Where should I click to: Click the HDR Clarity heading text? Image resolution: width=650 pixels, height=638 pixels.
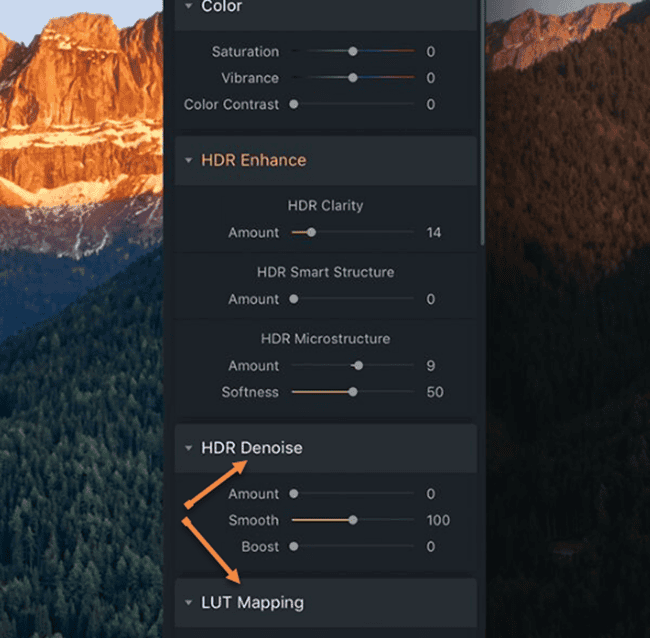[325, 206]
